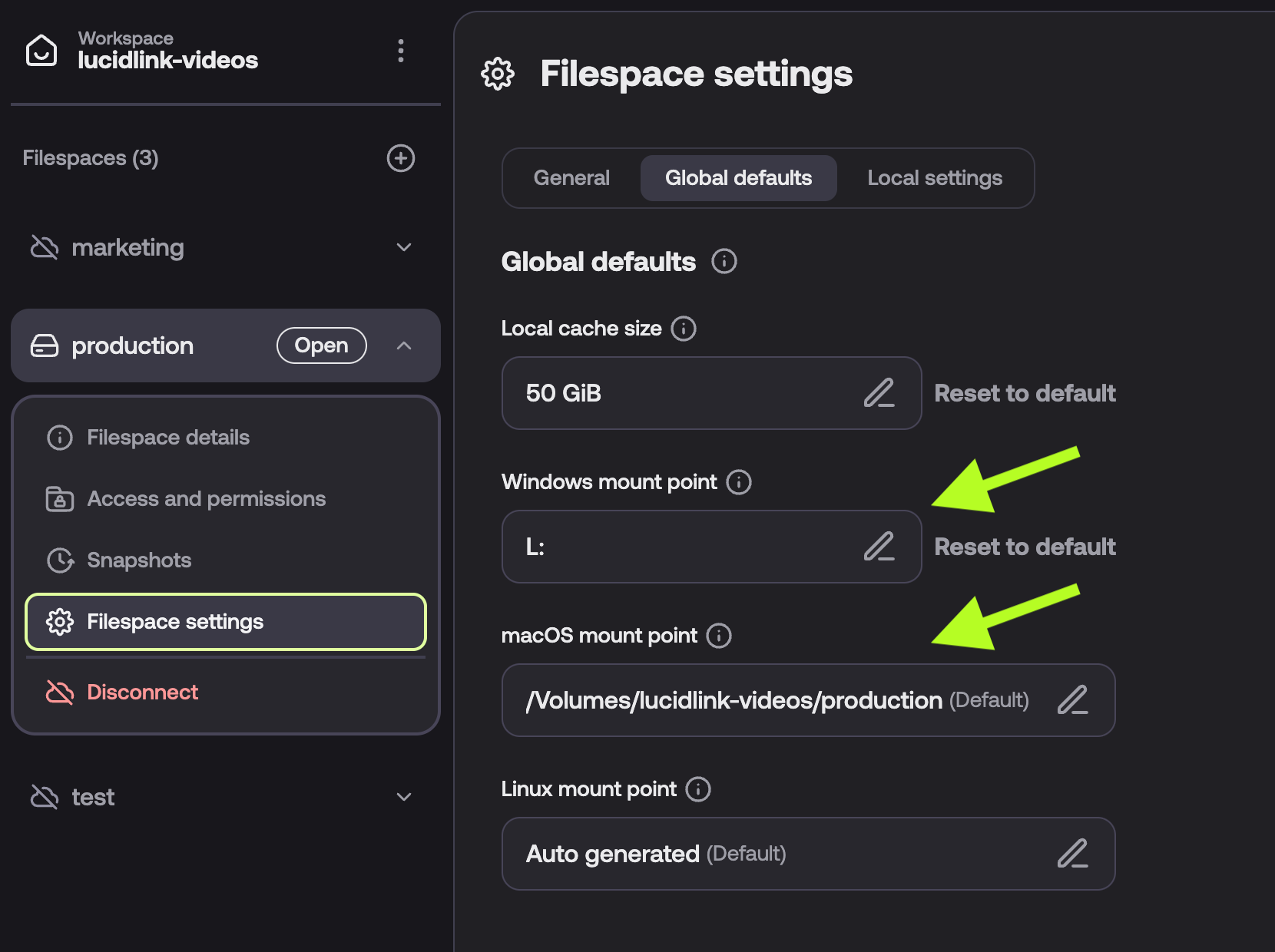Click the 50 GiB cache size field
The width and height of the screenshot is (1275, 952).
[711, 393]
